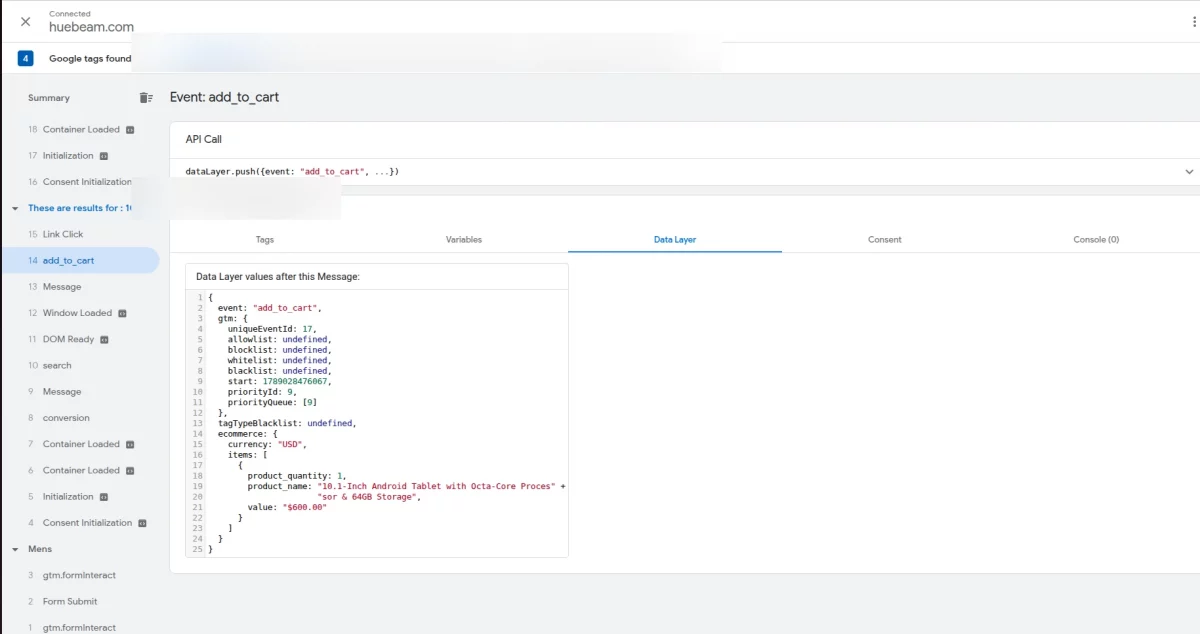The image size is (1200, 634).
Task: Select event 18 Container Loaded
Action: pos(80,130)
